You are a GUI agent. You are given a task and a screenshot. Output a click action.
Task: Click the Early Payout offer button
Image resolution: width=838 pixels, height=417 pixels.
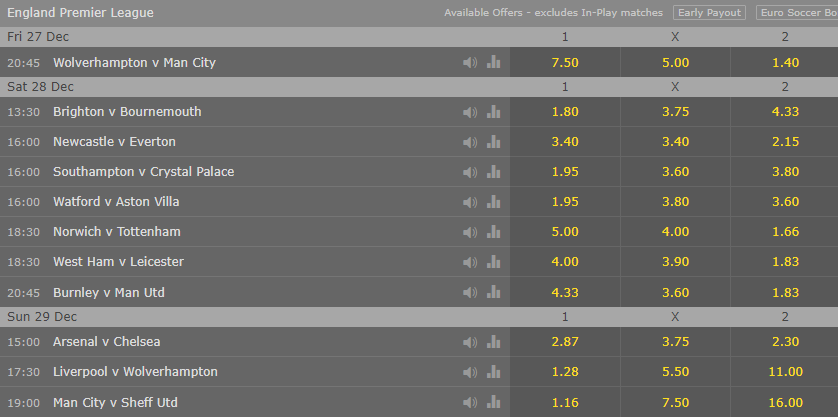tap(709, 13)
